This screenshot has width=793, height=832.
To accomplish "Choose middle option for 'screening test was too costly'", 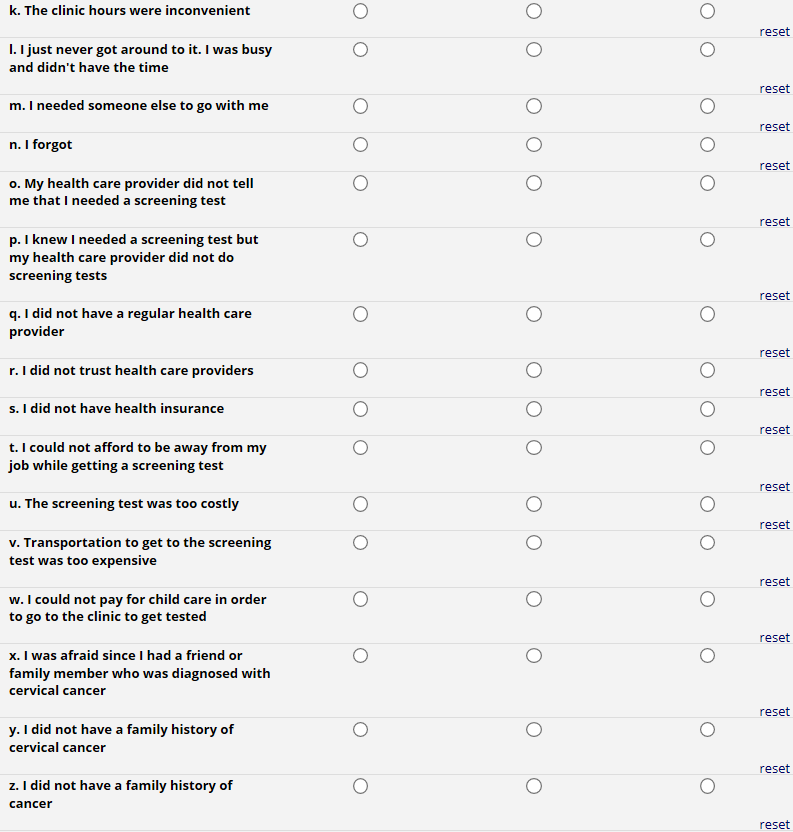I will [x=534, y=504].
